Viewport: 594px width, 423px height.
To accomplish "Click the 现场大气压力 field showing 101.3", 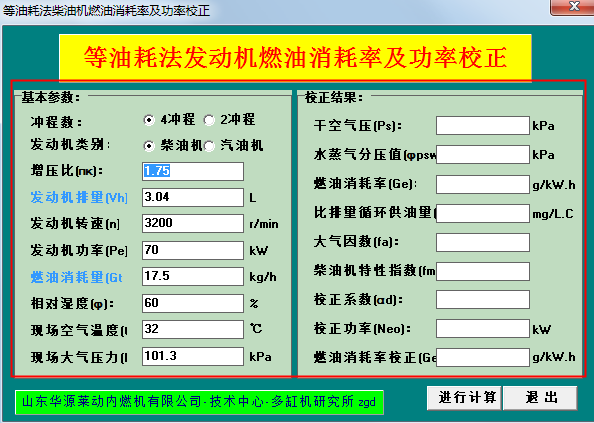I will tap(193, 356).
